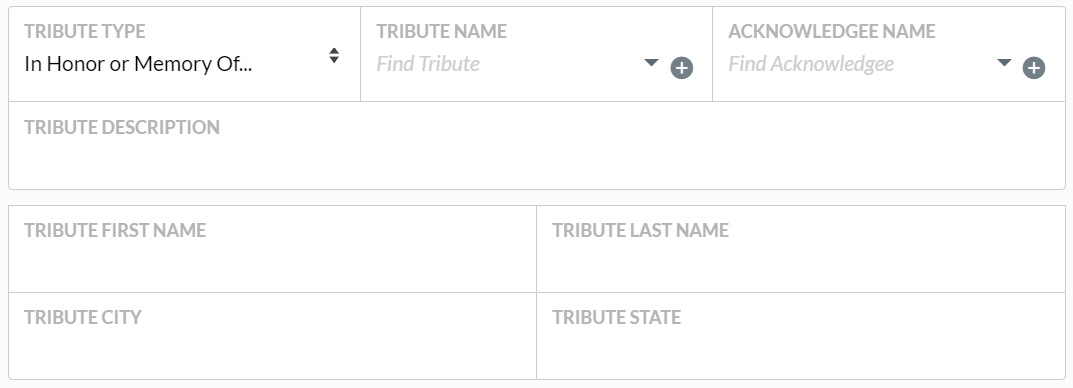Expand the Acknowledgee Name dropdown arrow
The image size is (1073, 388).
tap(1004, 63)
